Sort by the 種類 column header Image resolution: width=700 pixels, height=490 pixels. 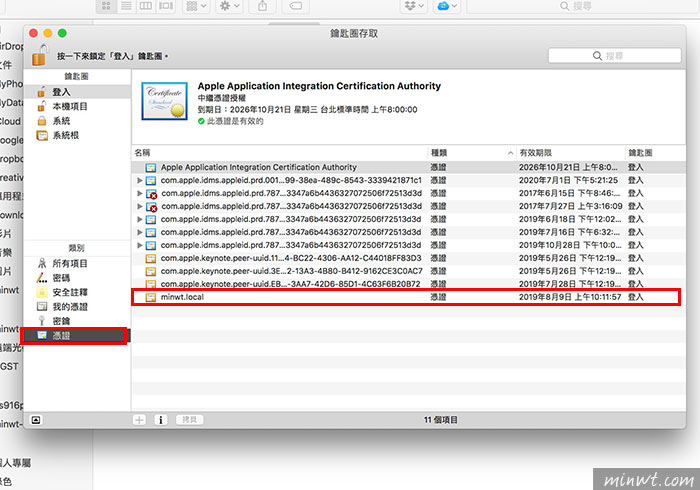click(471, 153)
